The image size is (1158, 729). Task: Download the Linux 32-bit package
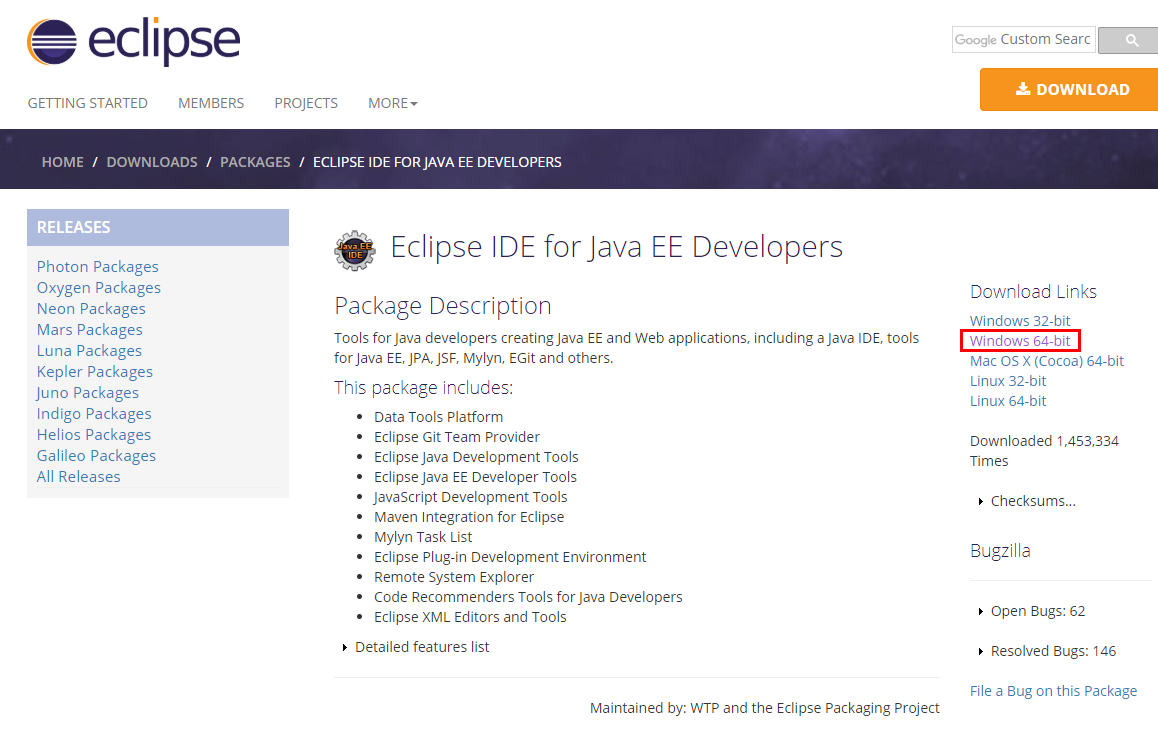[1008, 381]
